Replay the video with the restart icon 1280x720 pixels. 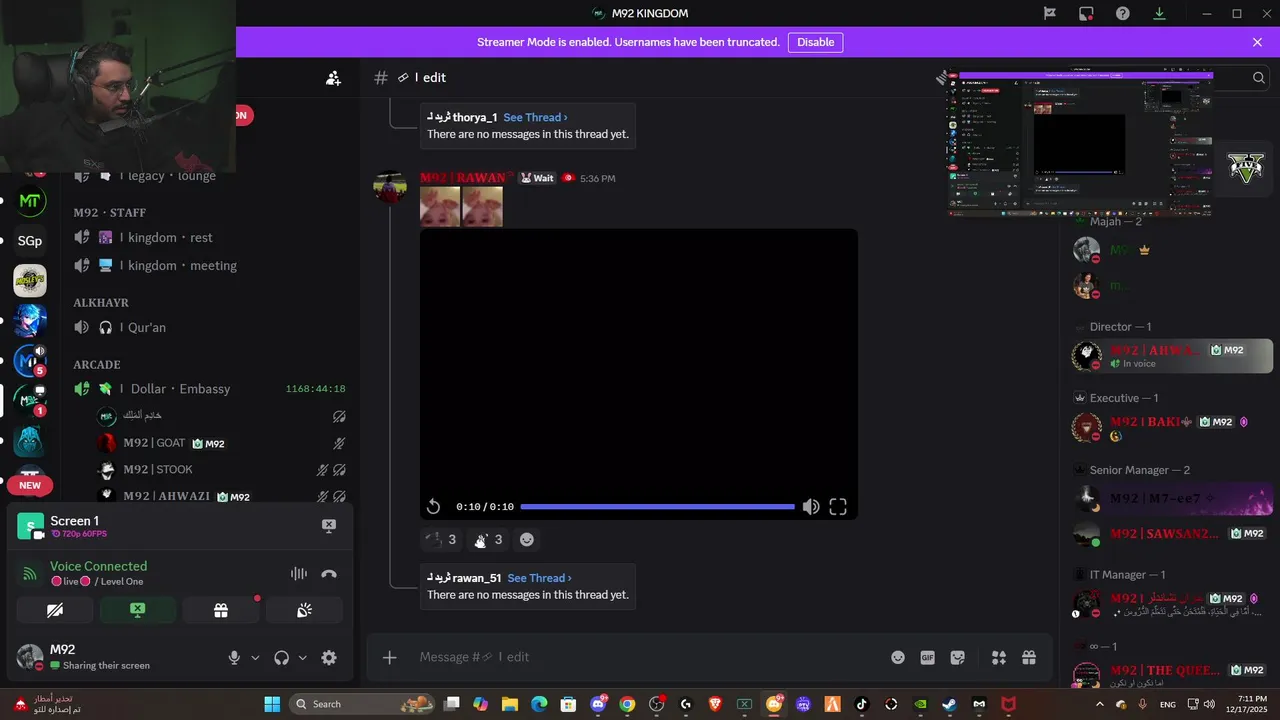pos(433,507)
